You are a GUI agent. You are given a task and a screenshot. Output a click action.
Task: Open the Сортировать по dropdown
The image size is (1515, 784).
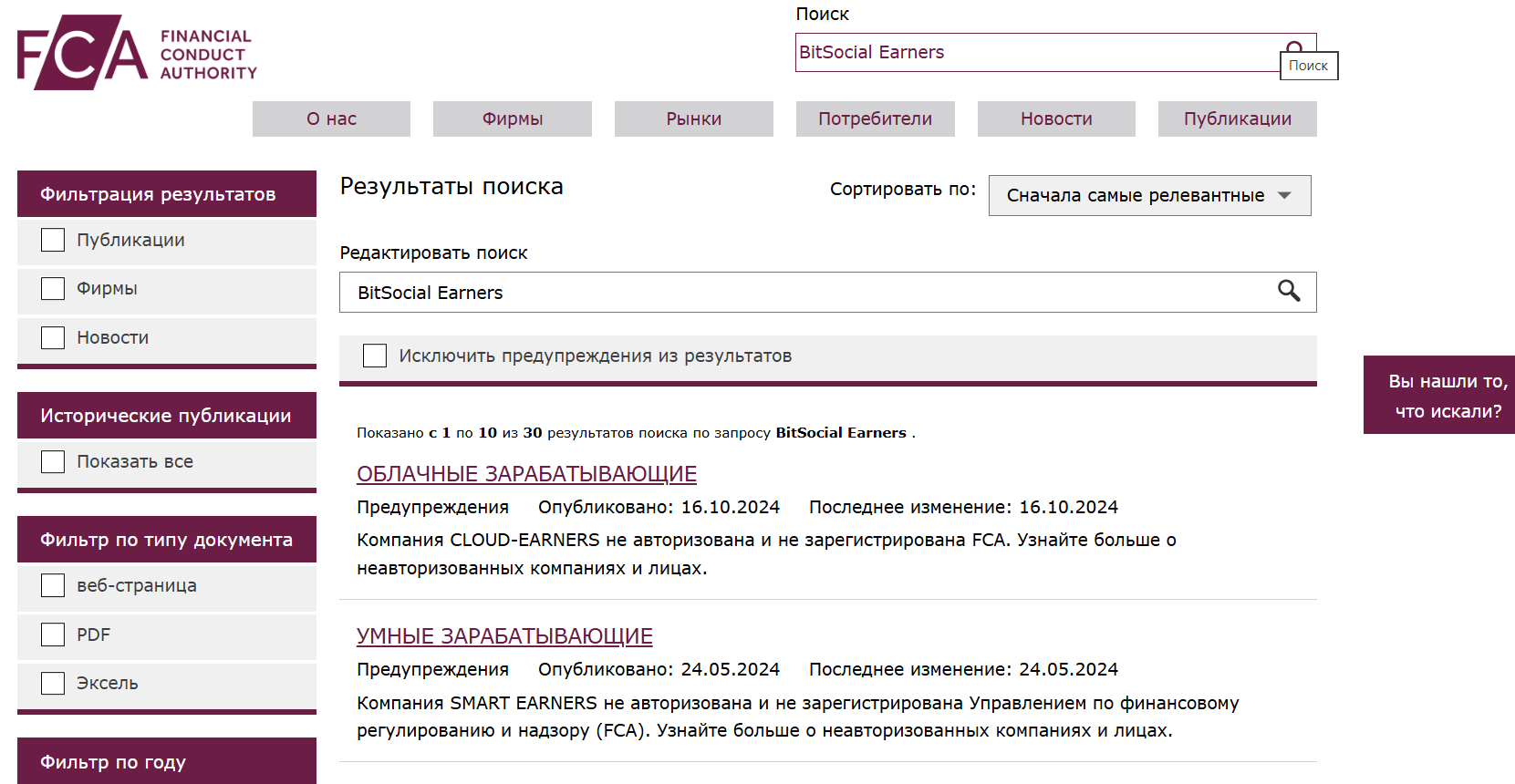click(x=1149, y=195)
